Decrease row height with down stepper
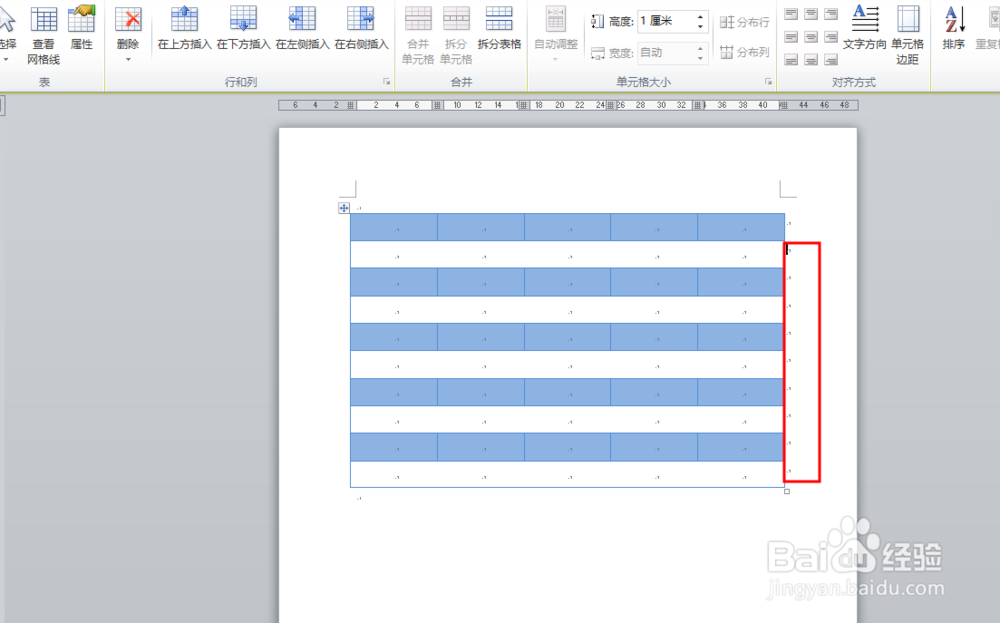The height and width of the screenshot is (623, 1000). [x=700, y=27]
